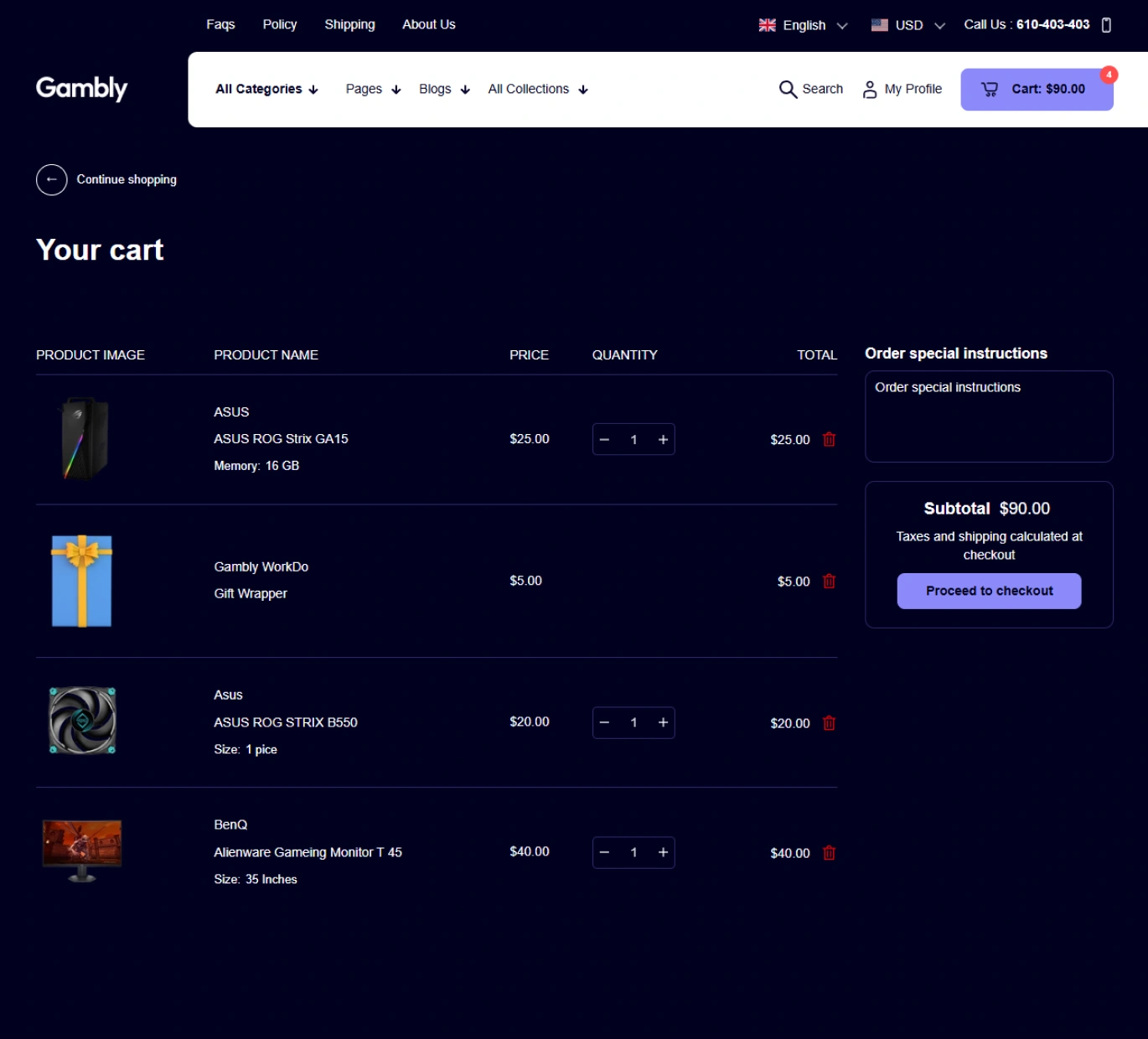Click the Gambly logo
Screen dimensions: 1148x1039
tap(81, 88)
